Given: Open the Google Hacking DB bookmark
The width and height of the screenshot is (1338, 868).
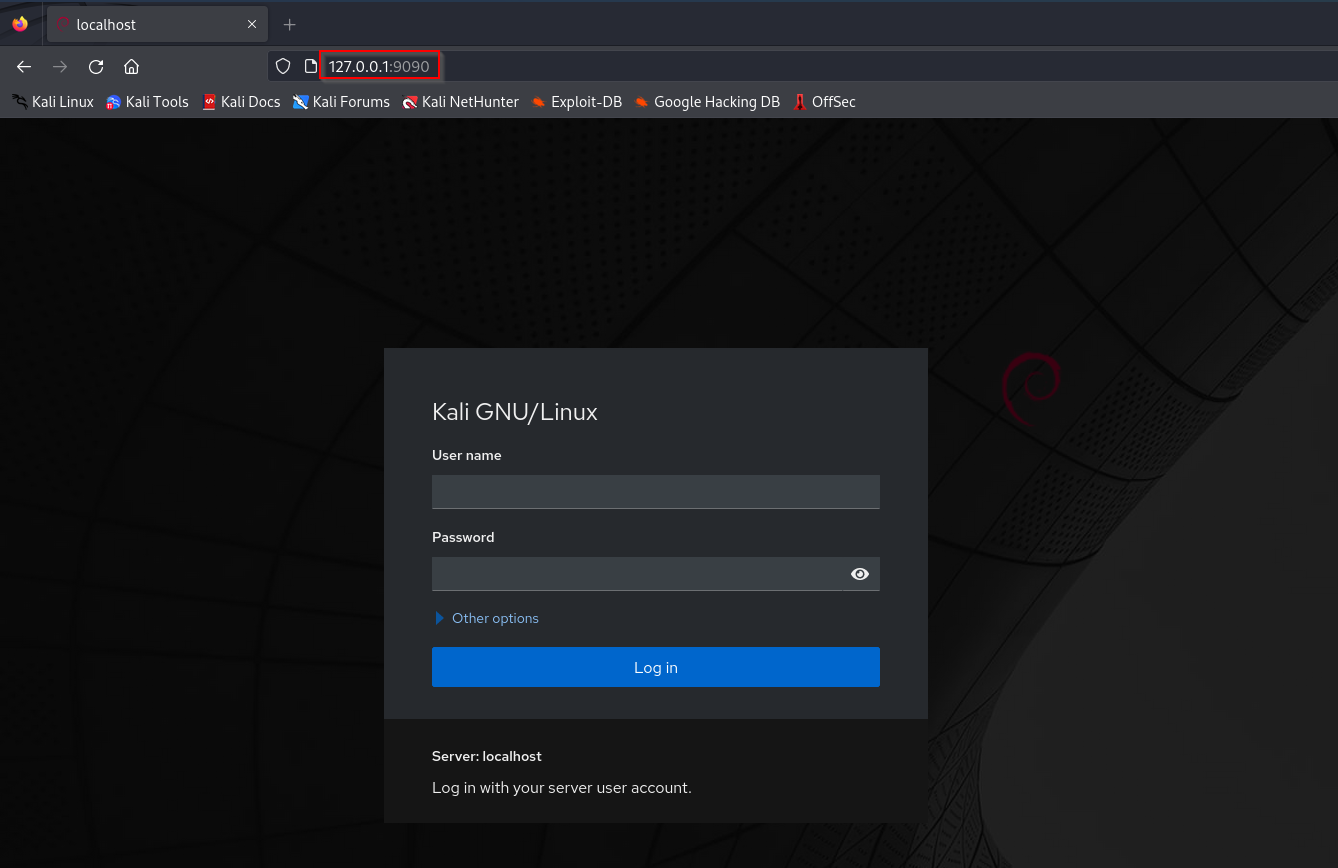Looking at the screenshot, I should (x=707, y=102).
